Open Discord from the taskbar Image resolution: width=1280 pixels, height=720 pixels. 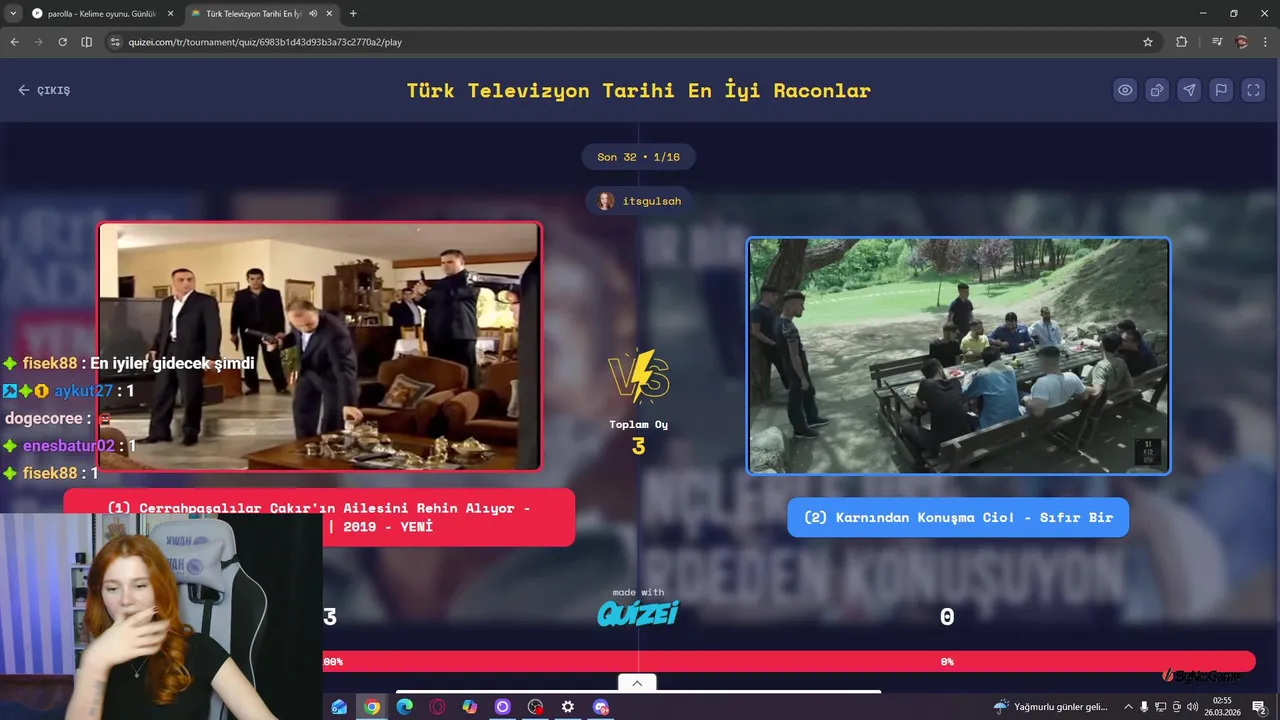click(x=600, y=707)
